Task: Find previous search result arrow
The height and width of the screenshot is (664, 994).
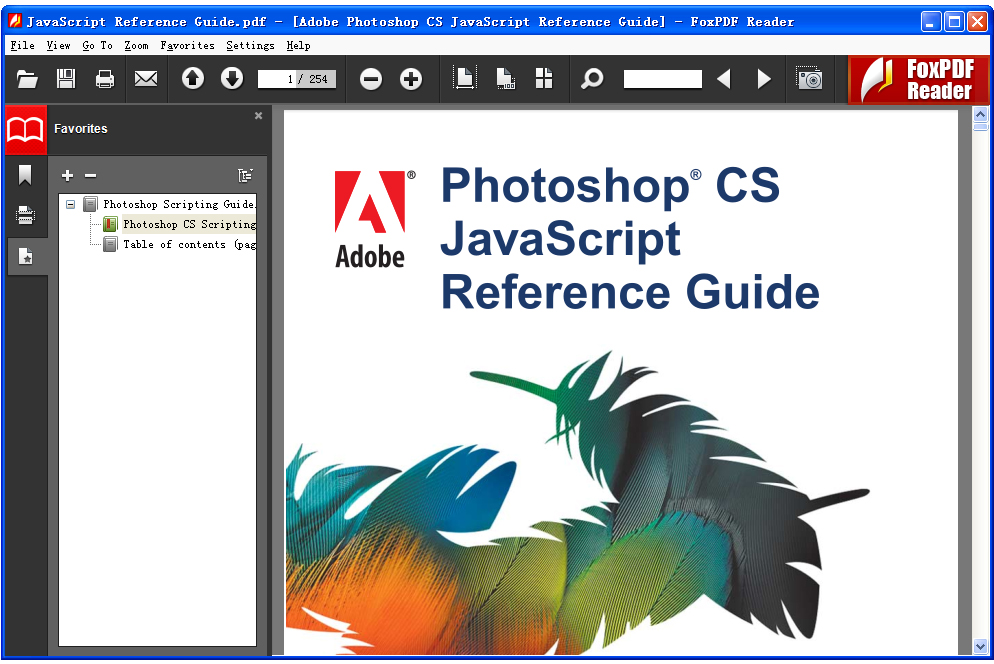Action: tap(724, 79)
